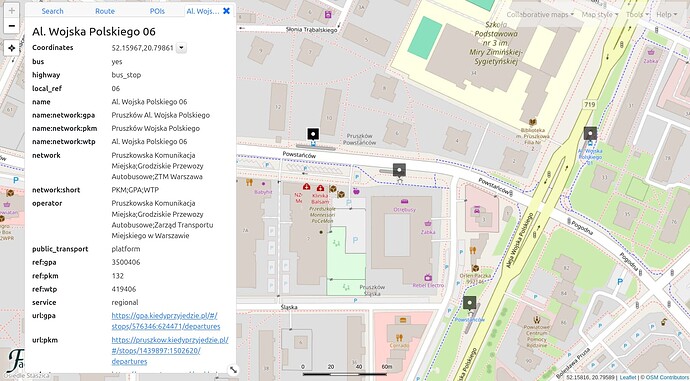Zoom out of the map

tap(11, 26)
